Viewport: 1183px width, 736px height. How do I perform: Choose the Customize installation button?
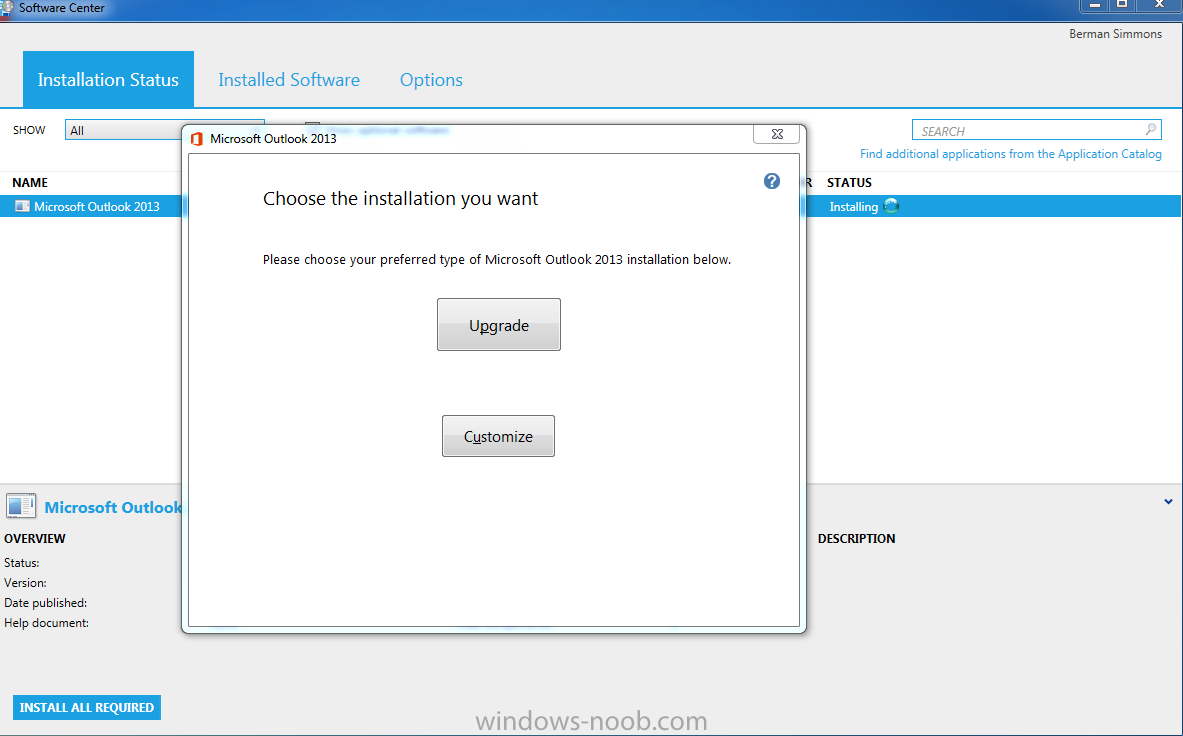(498, 436)
